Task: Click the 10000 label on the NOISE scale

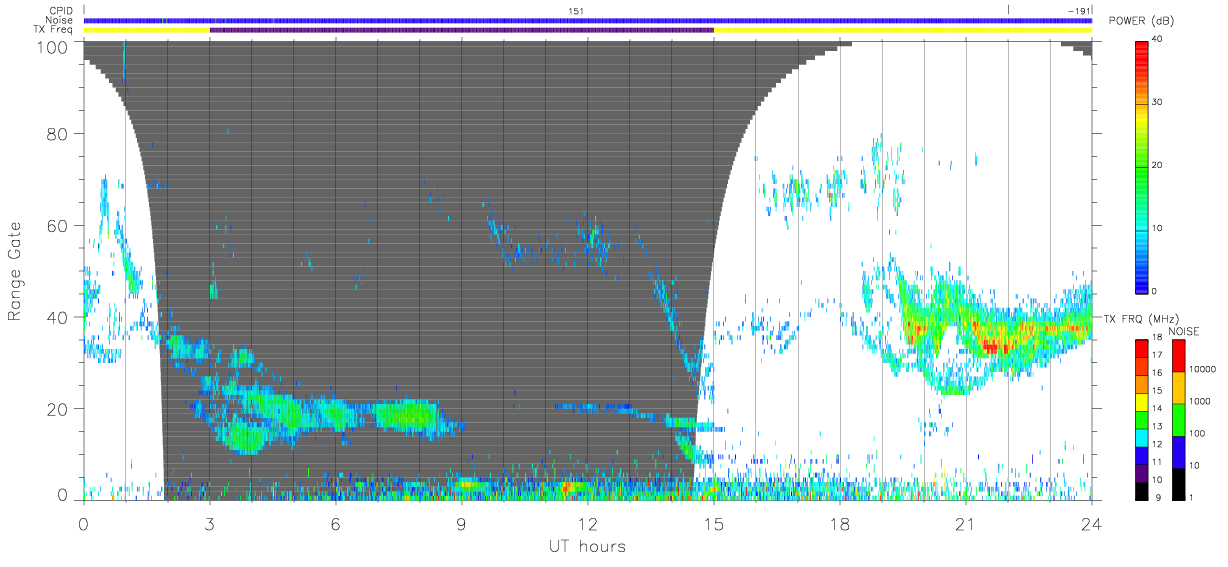Action: 1201,368
